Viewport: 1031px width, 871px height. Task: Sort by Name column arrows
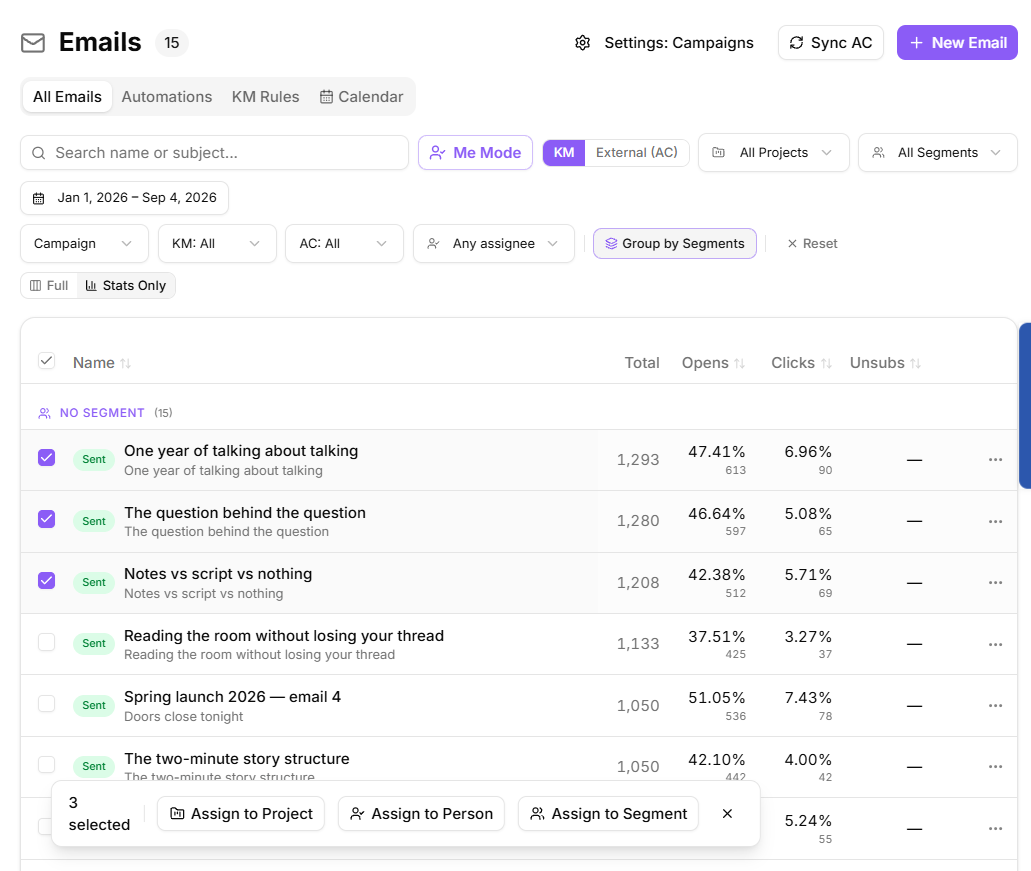tap(126, 363)
